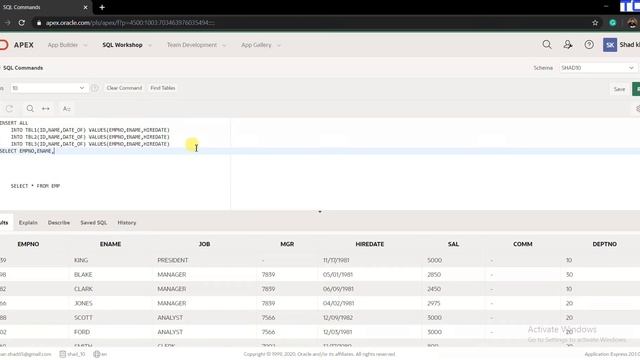Switch to the Explain tab
This screenshot has width=640, height=360.
point(28,222)
